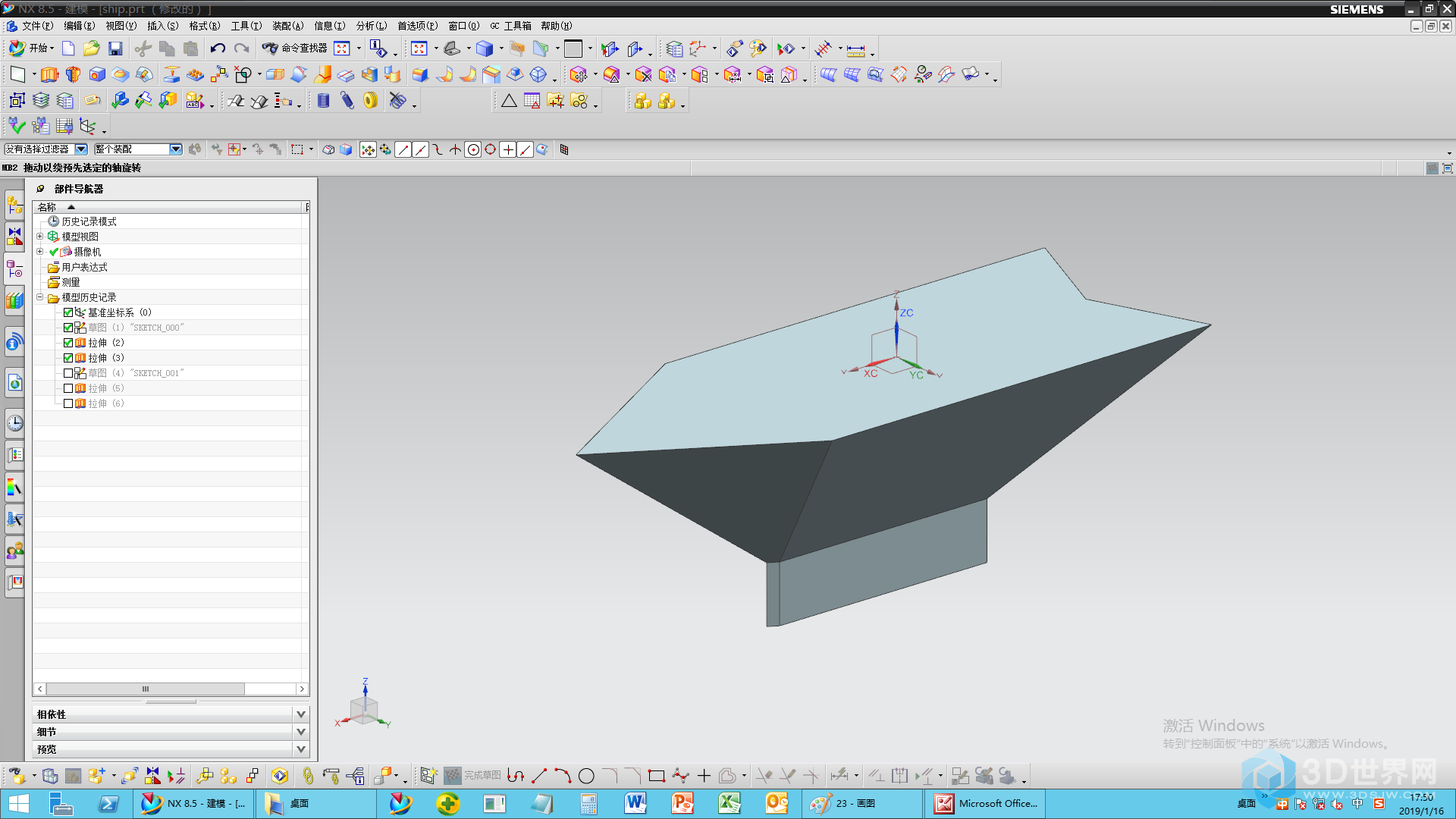The height and width of the screenshot is (819, 1456).
Task: Click the Start (开始) application button
Action: point(30,49)
